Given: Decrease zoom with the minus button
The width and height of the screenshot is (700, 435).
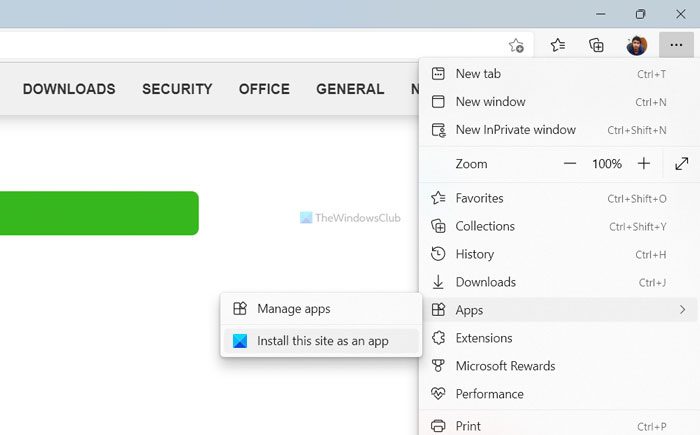Looking at the screenshot, I should [x=570, y=163].
